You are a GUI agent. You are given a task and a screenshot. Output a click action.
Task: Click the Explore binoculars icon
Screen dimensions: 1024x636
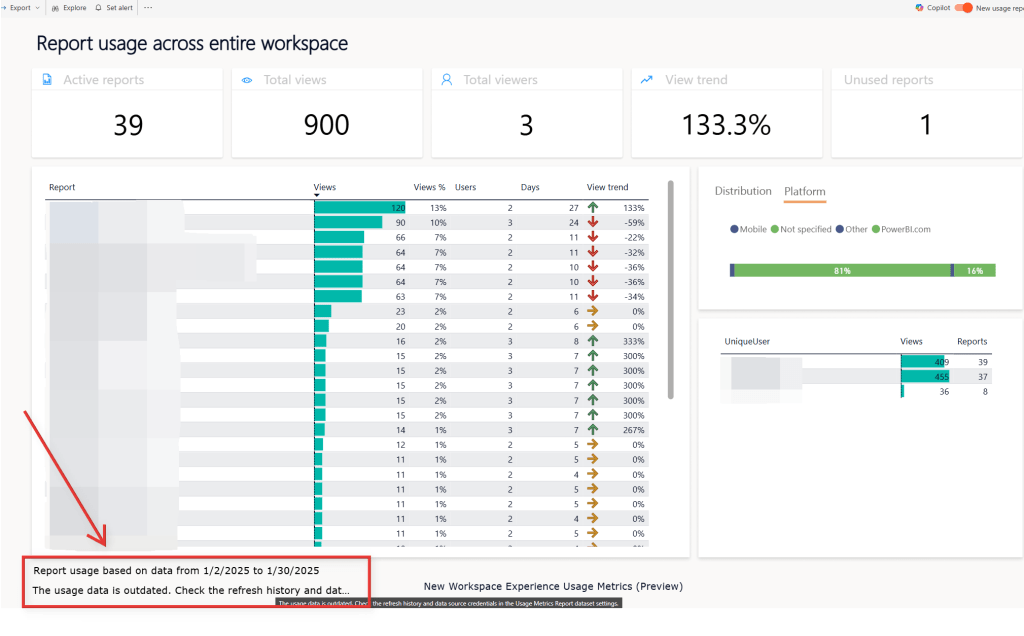54,7
